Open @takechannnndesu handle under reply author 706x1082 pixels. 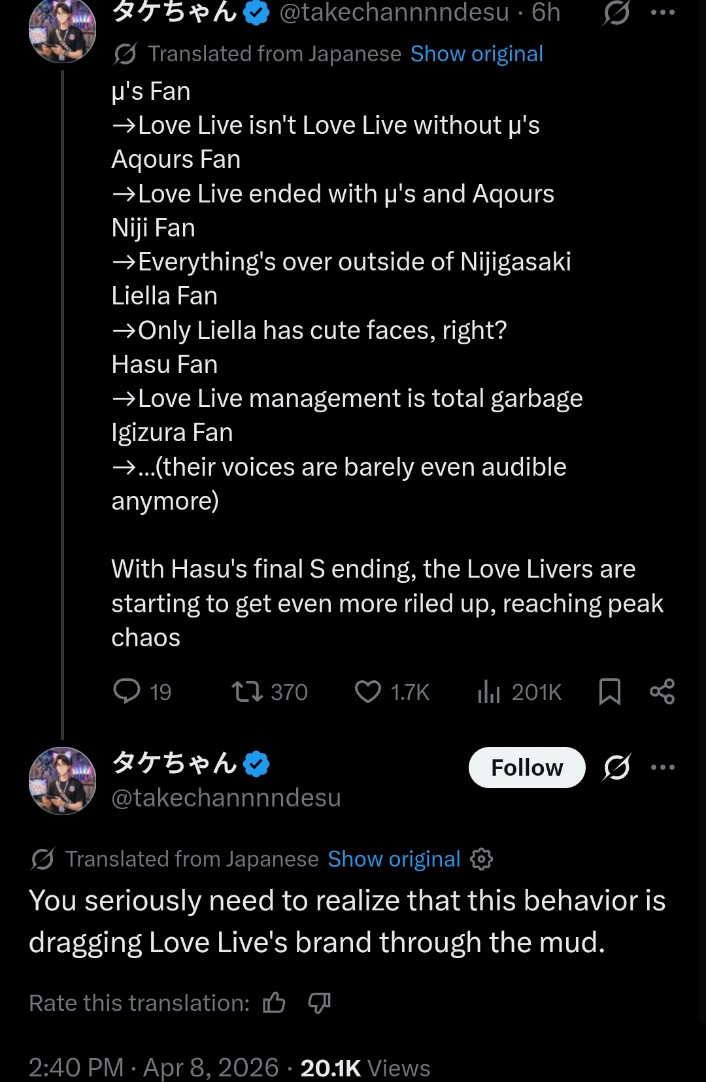[x=226, y=798]
